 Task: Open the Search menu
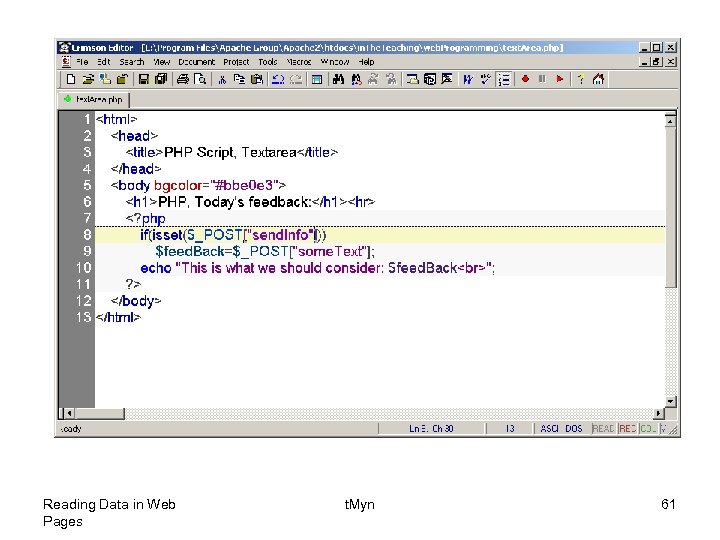click(132, 62)
